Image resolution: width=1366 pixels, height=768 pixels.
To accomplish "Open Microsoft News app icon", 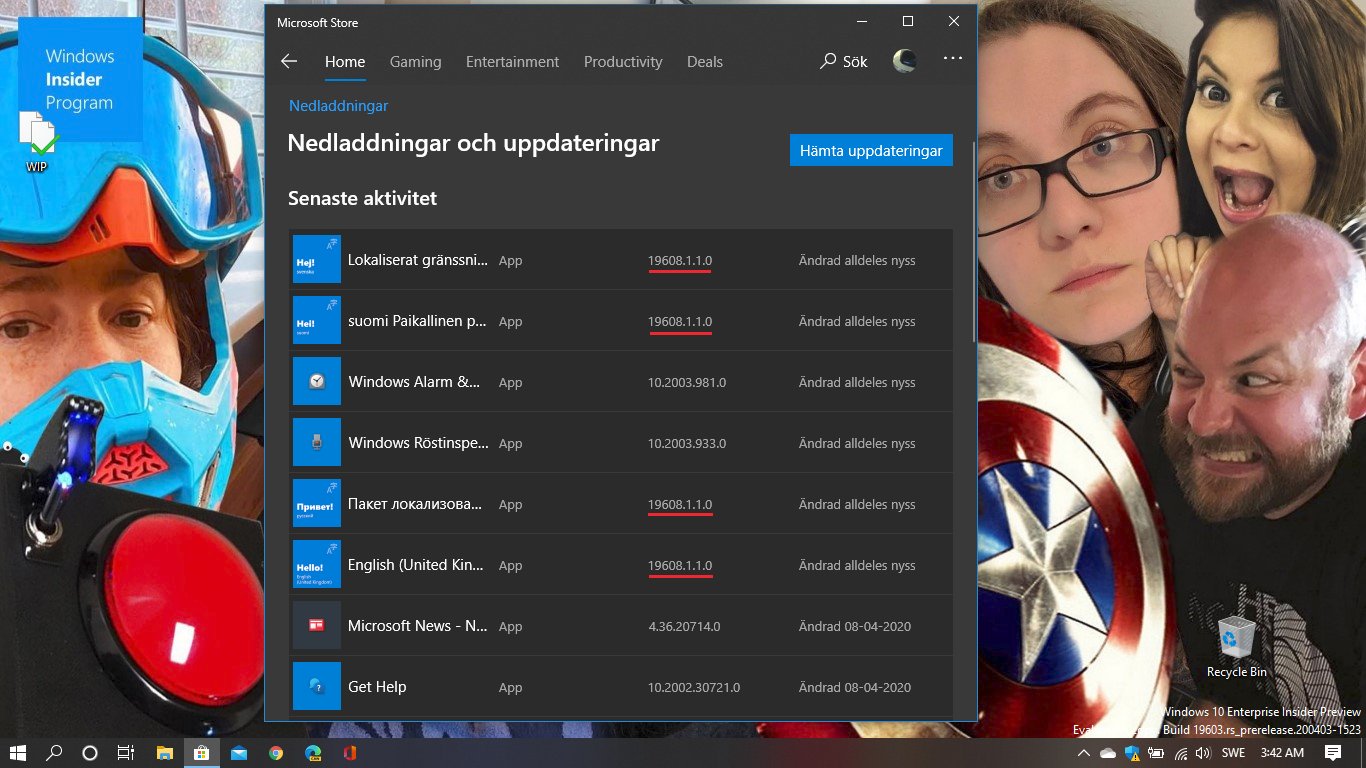I will (316, 626).
